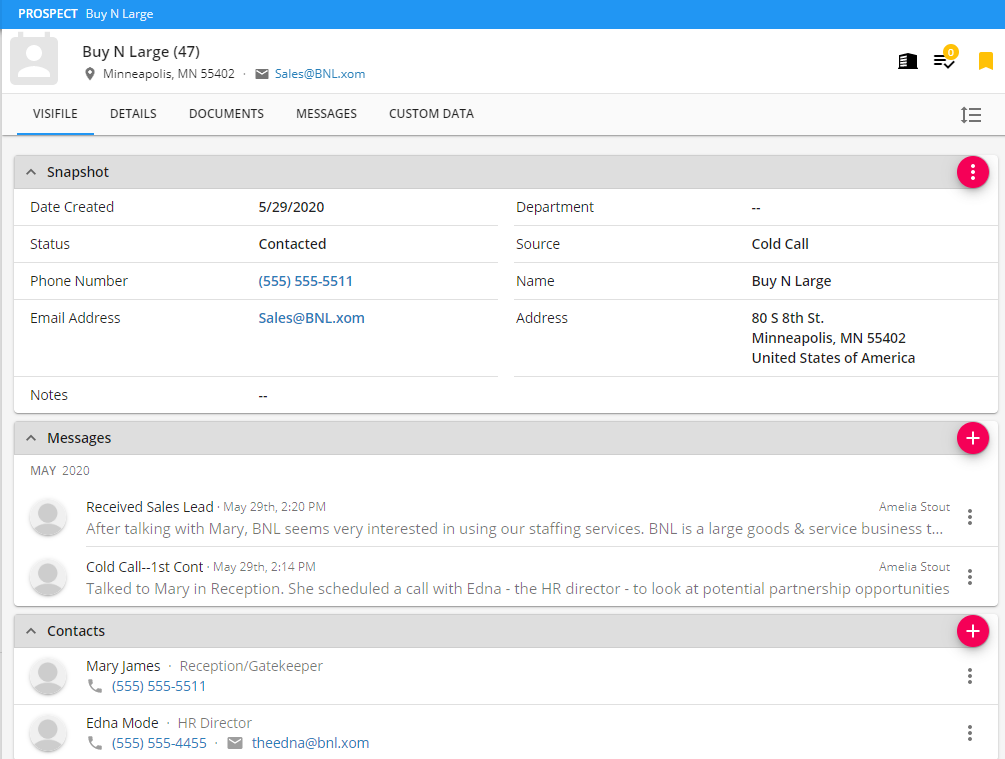Collapse the Contacts section
The width and height of the screenshot is (1005, 759).
pos(31,631)
